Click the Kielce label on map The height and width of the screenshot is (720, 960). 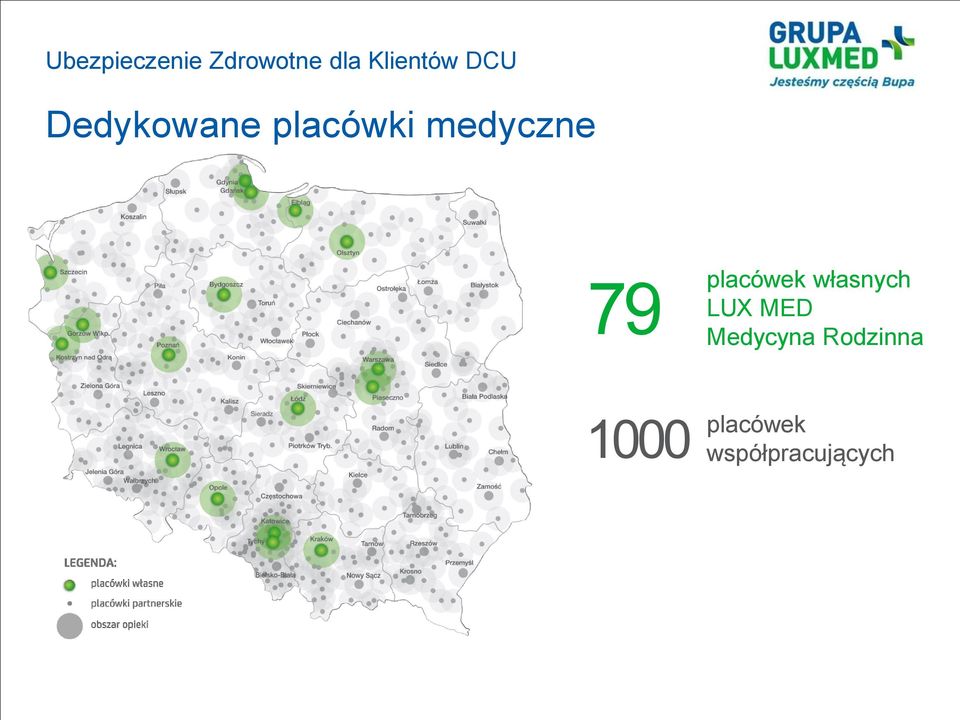(358, 474)
